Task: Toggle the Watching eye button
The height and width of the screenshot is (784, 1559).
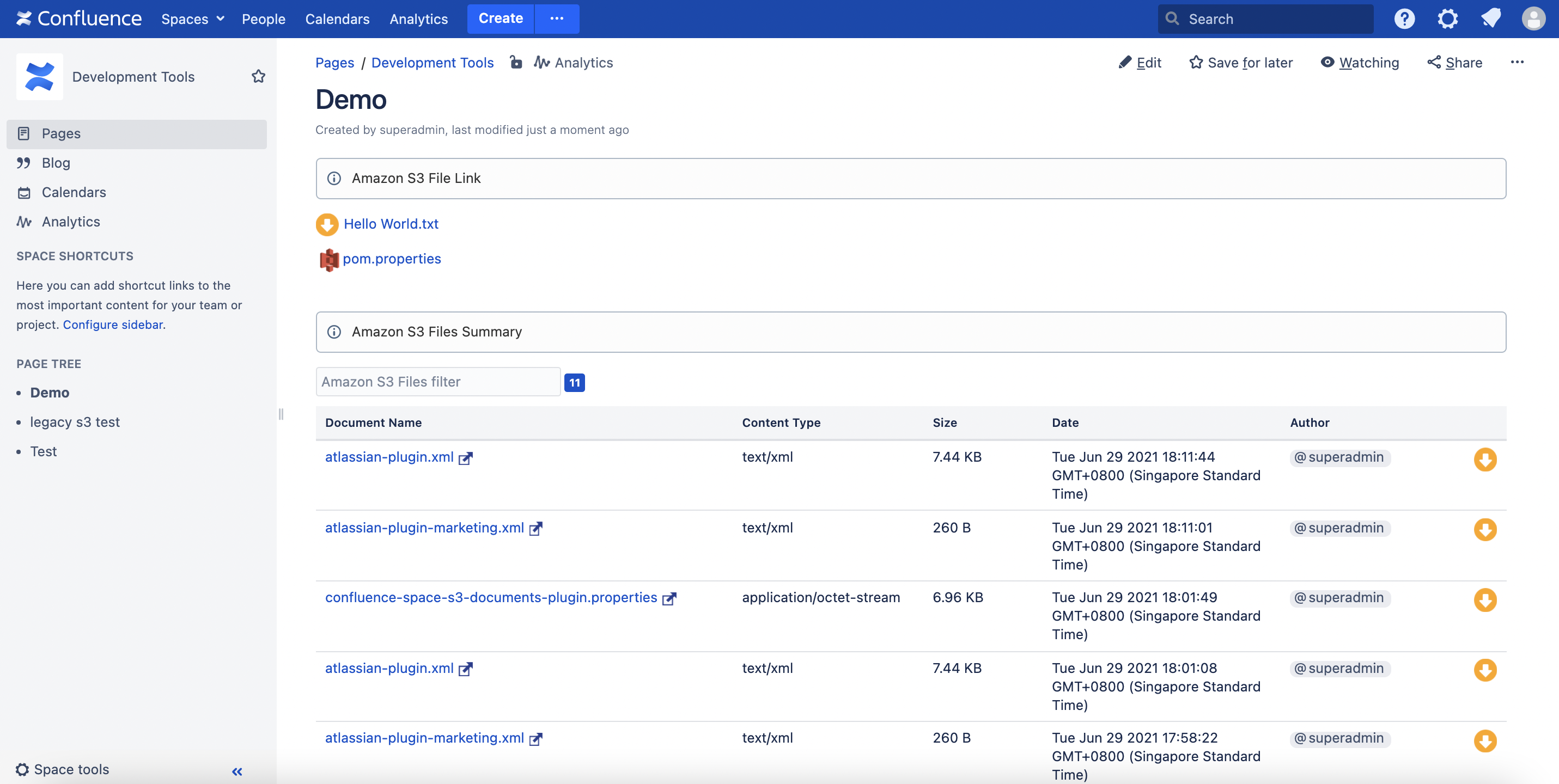Action: point(1360,63)
